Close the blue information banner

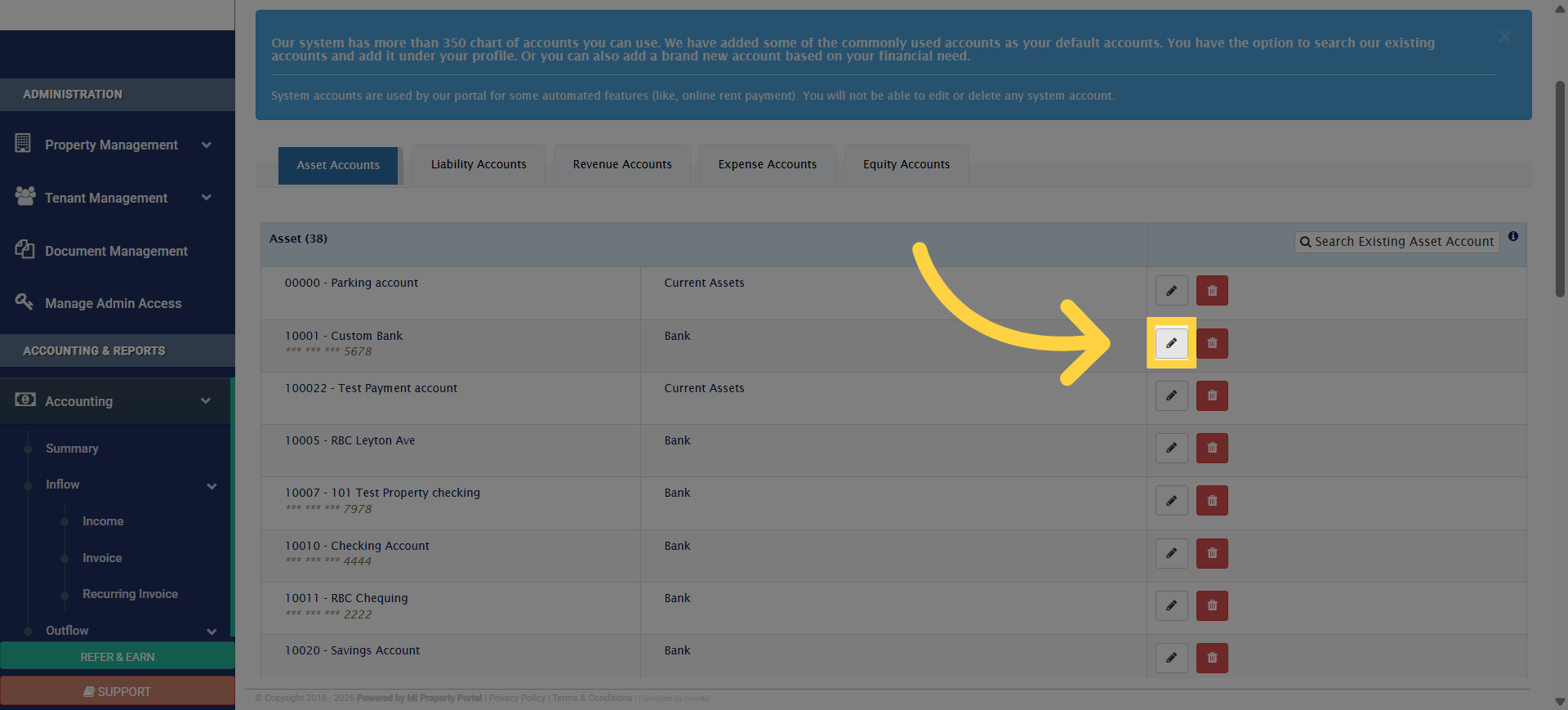[1505, 37]
